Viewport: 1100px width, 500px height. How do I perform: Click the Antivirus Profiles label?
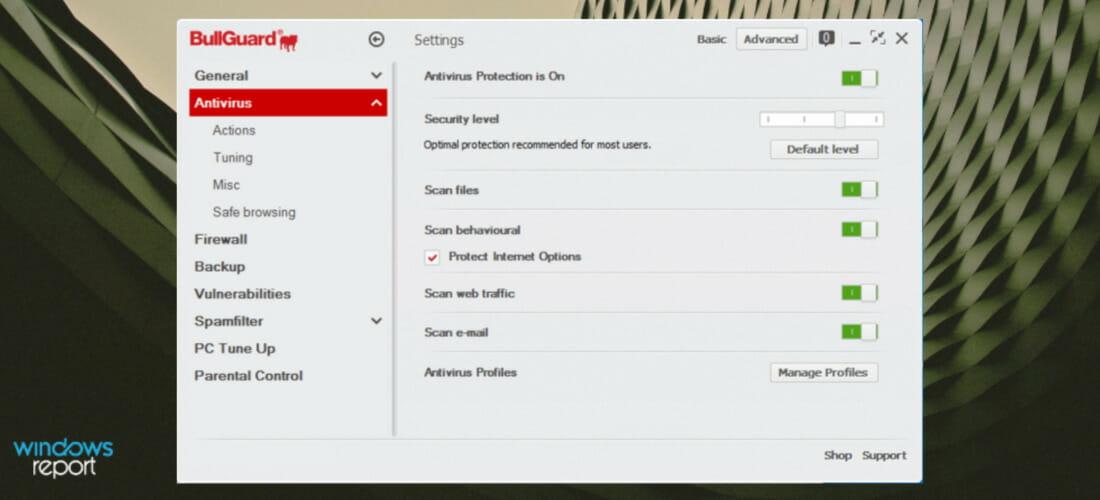pos(470,372)
